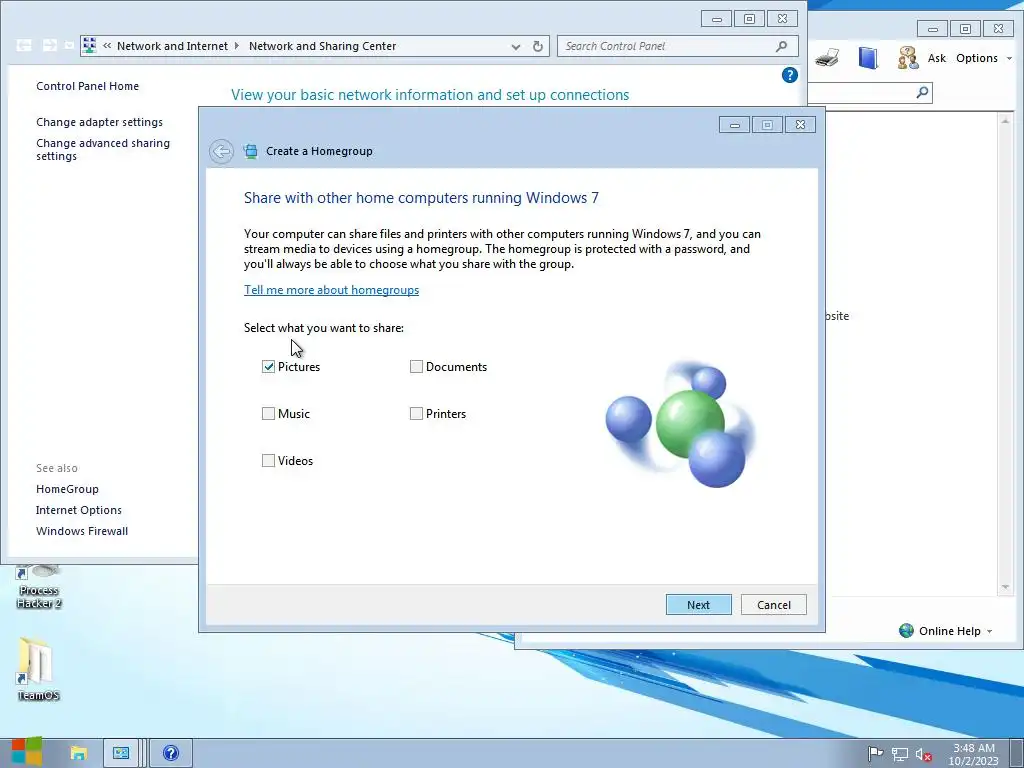The height and width of the screenshot is (768, 1024).
Task: Open Control Panel help question mark icon
Action: (790, 75)
